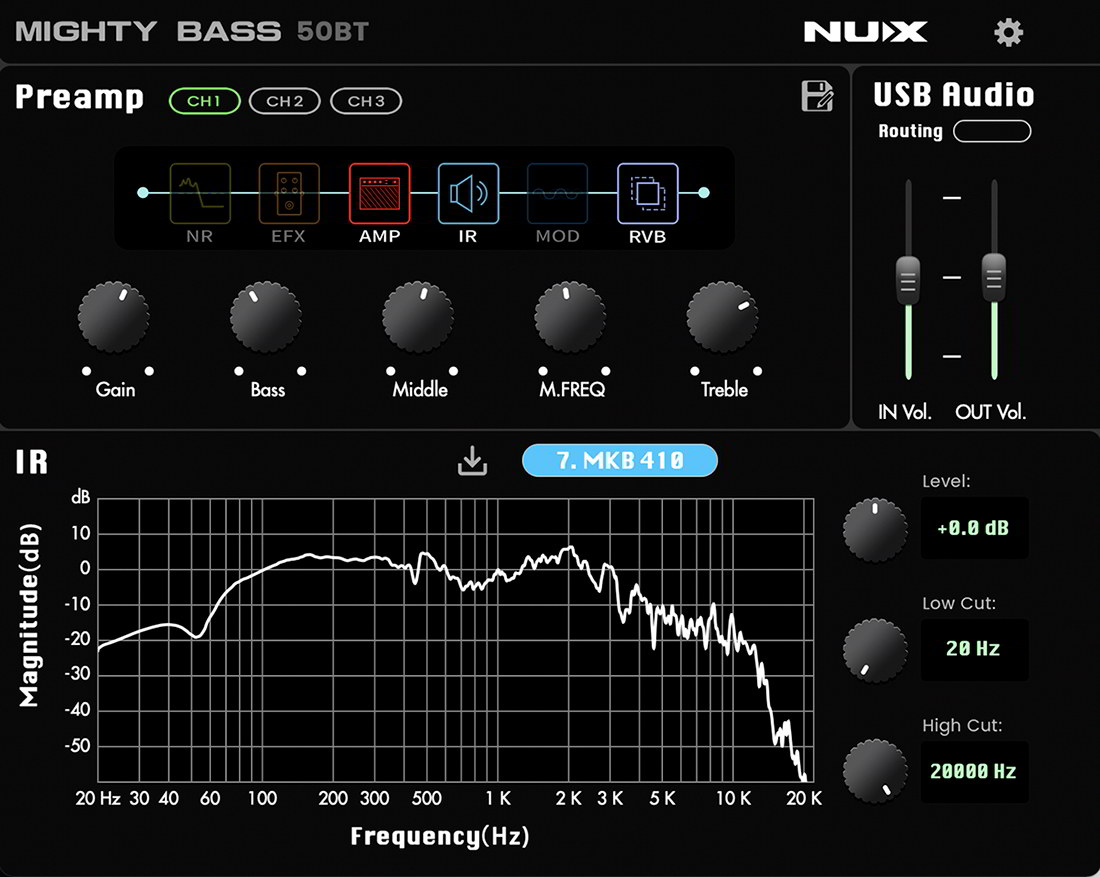This screenshot has height=877, width=1100.
Task: Click the IR frequency response graph
Action: (x=455, y=640)
